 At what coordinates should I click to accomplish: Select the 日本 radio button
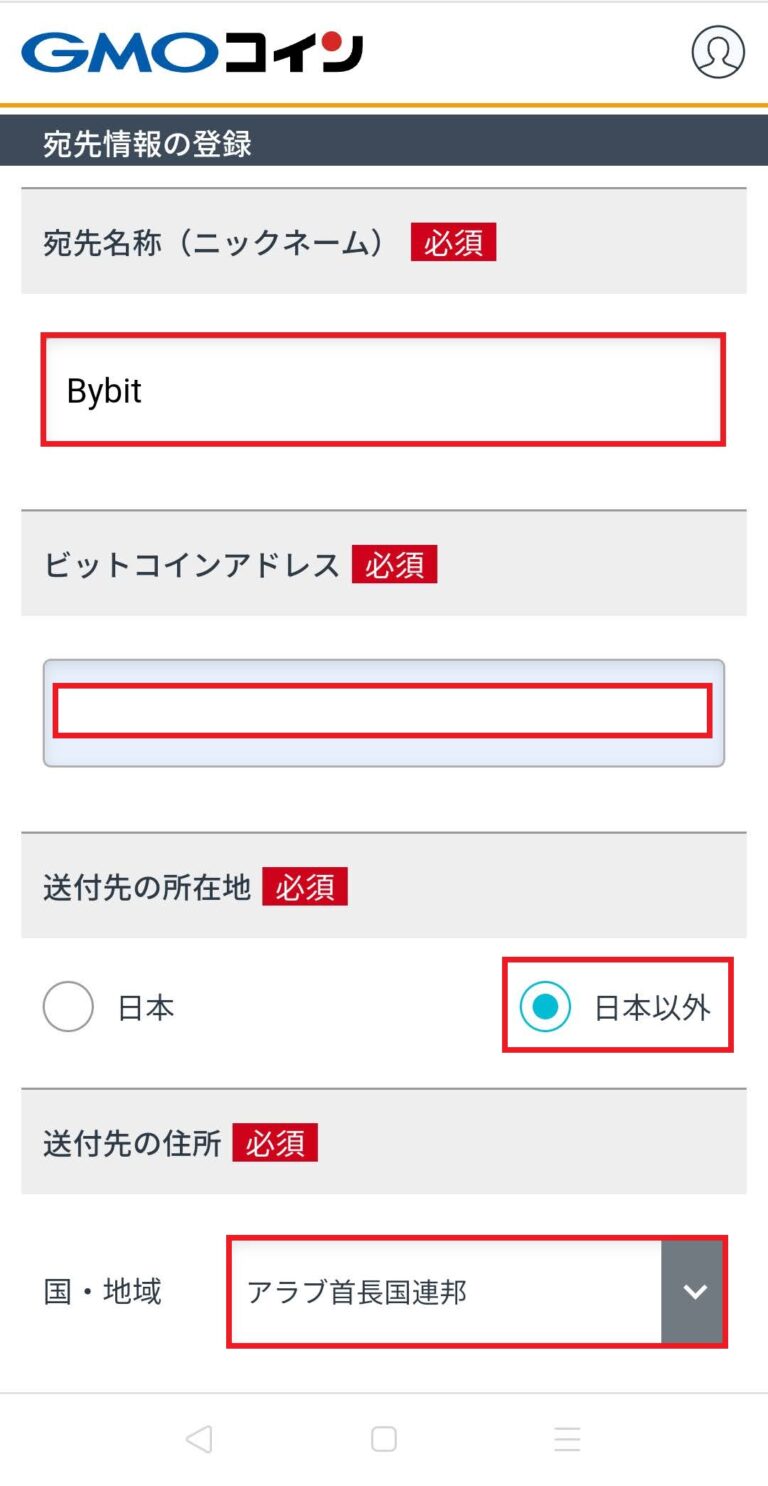(x=68, y=1007)
